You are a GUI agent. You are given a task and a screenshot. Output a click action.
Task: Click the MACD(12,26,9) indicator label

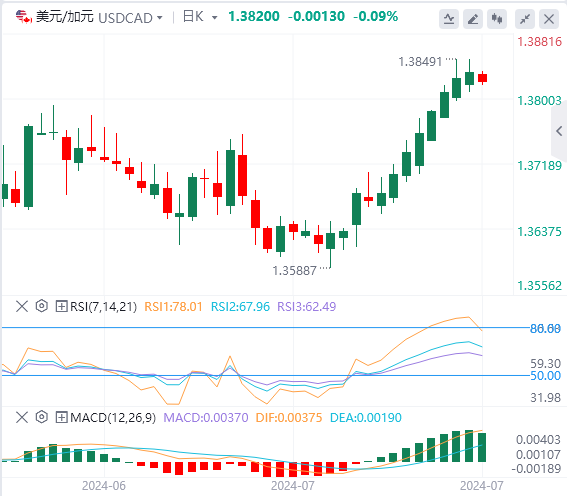tap(113, 418)
